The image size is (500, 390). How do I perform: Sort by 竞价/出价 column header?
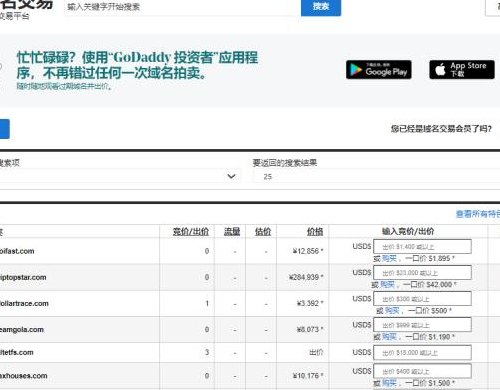(x=191, y=231)
